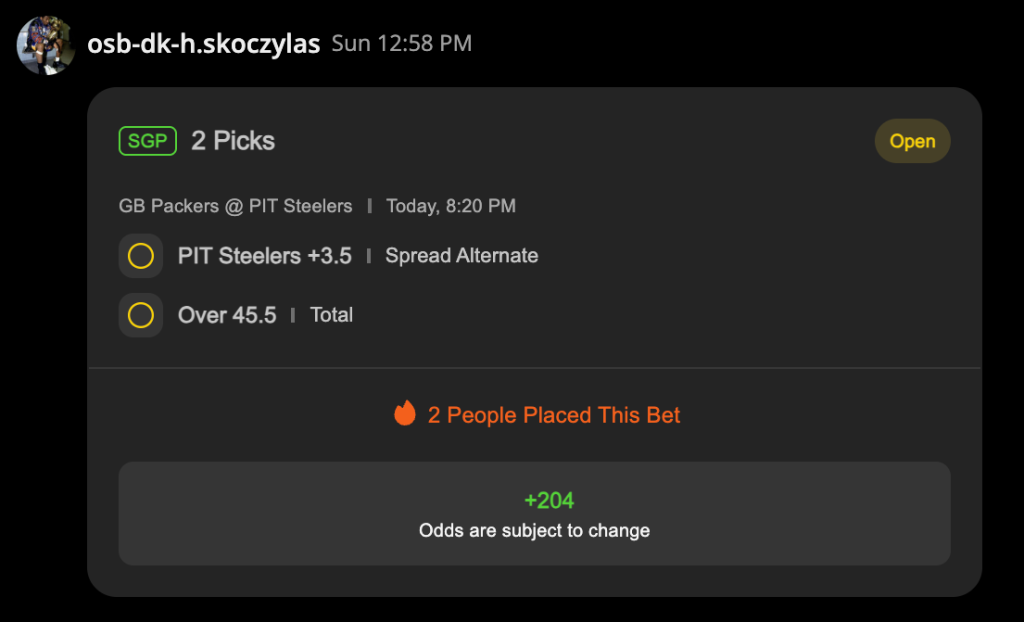The image size is (1024, 622).
Task: Click the user avatar thumbnail
Action: pyautogui.click(x=46, y=45)
